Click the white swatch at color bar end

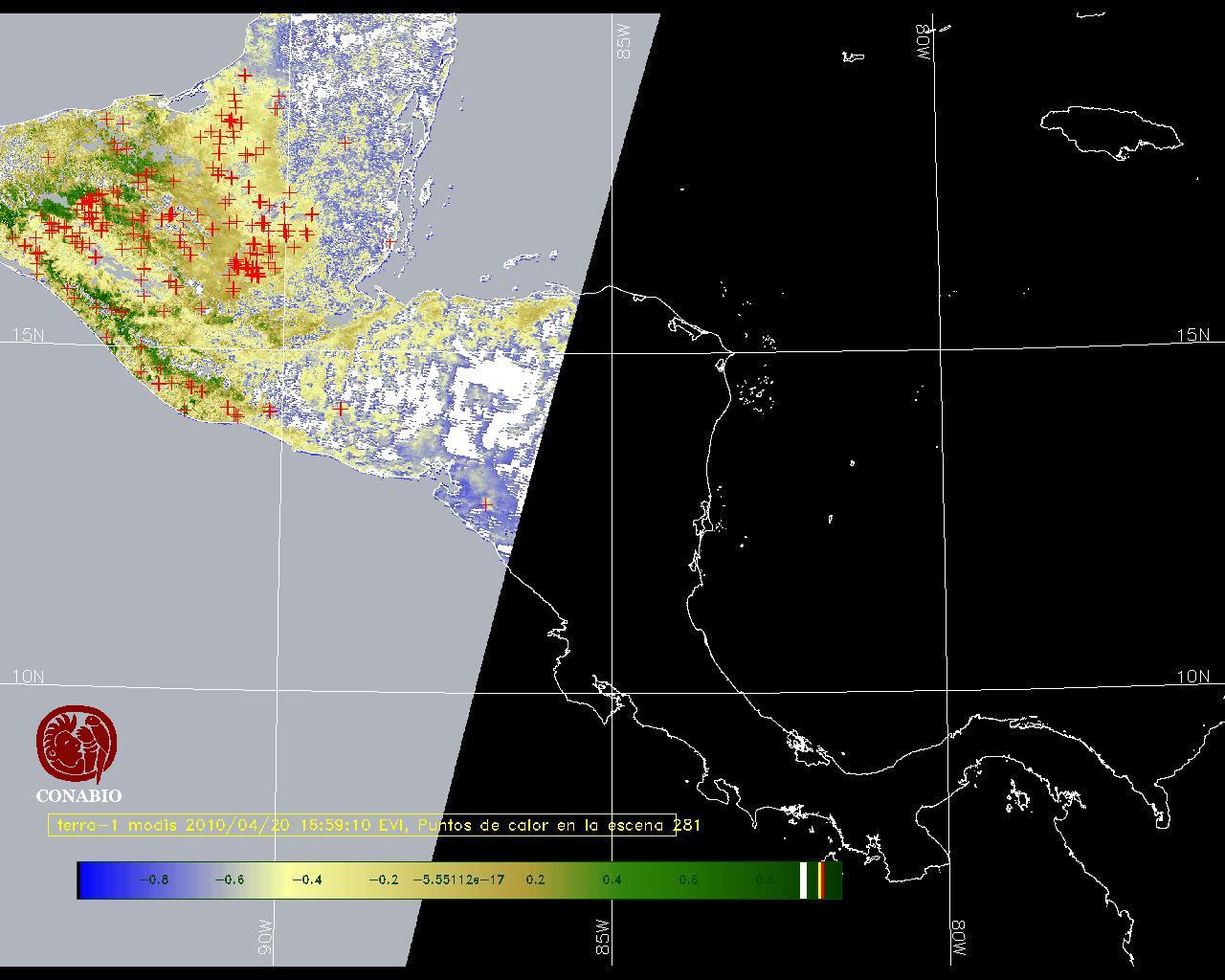coord(804,880)
